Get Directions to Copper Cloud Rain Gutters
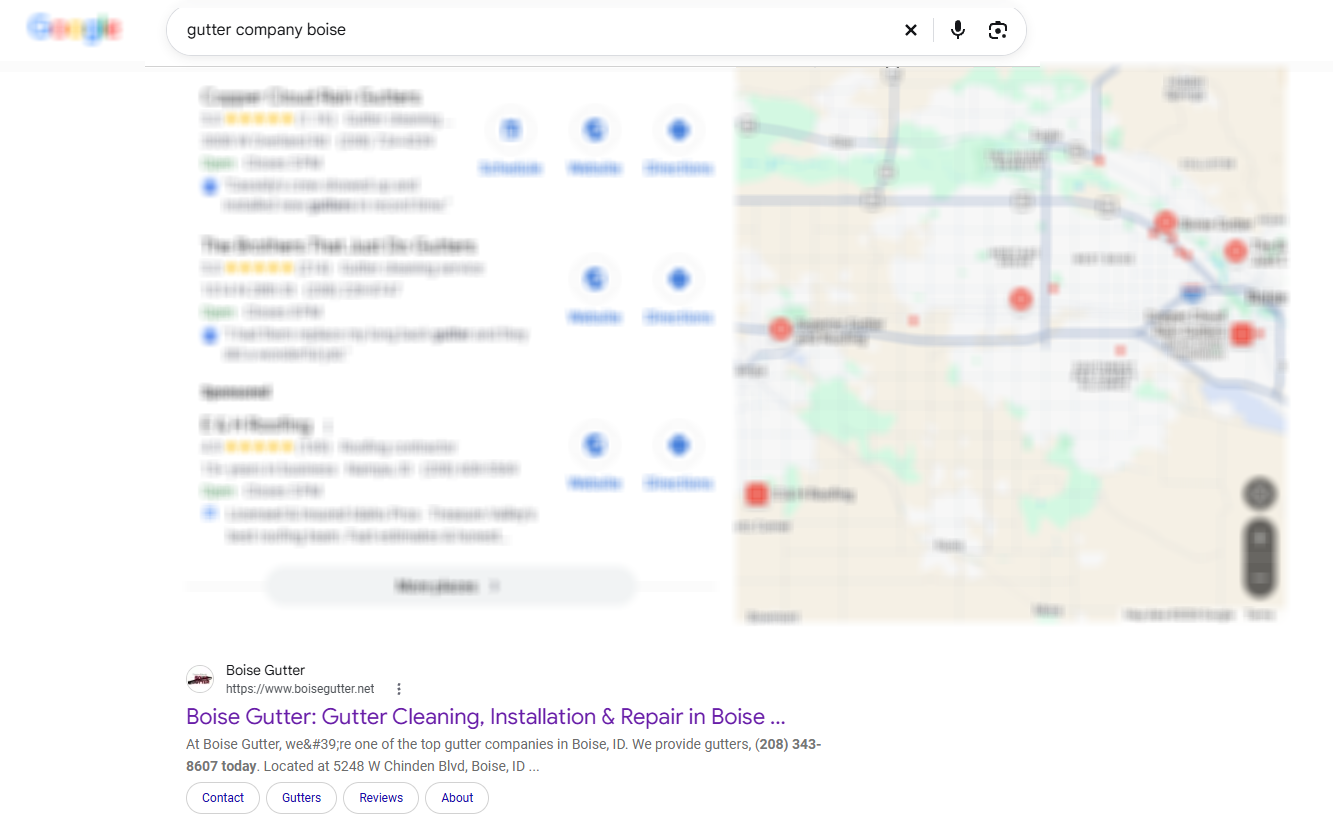The height and width of the screenshot is (831, 1333). tap(679, 130)
